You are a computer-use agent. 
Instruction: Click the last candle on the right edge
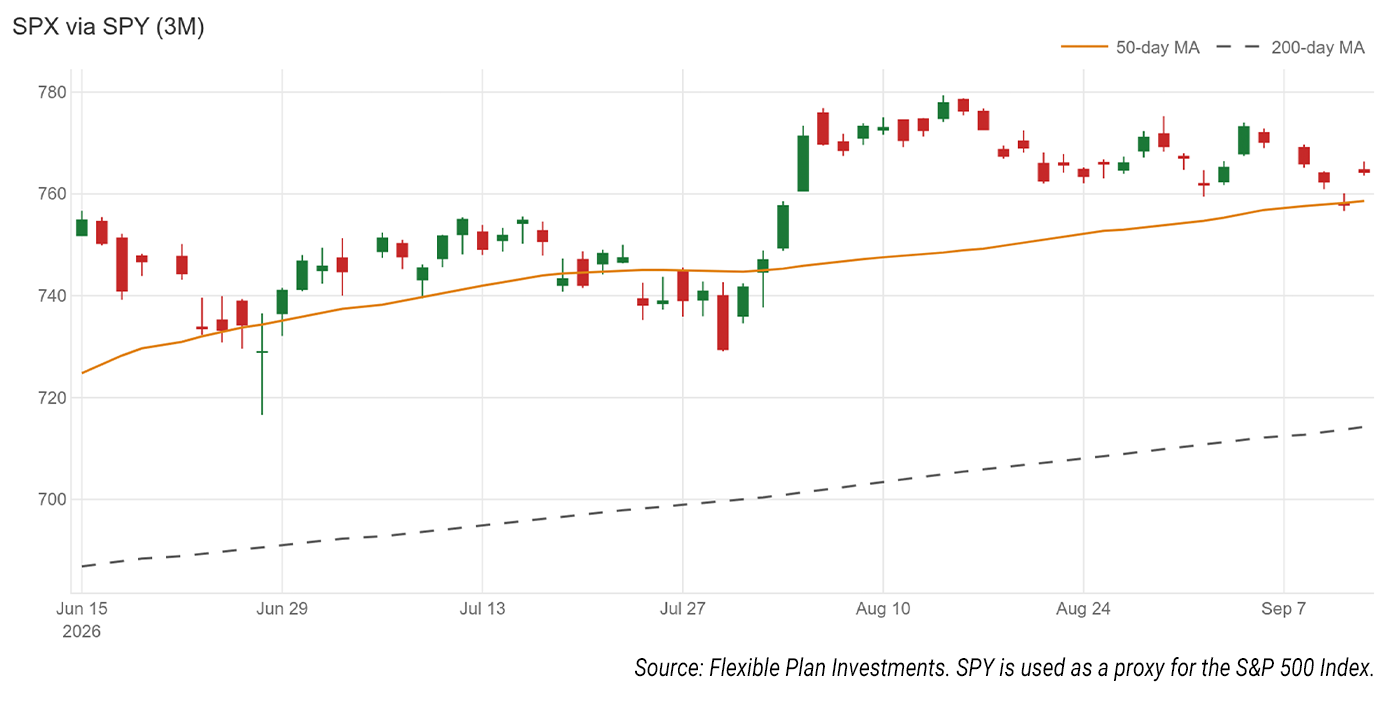click(1364, 170)
